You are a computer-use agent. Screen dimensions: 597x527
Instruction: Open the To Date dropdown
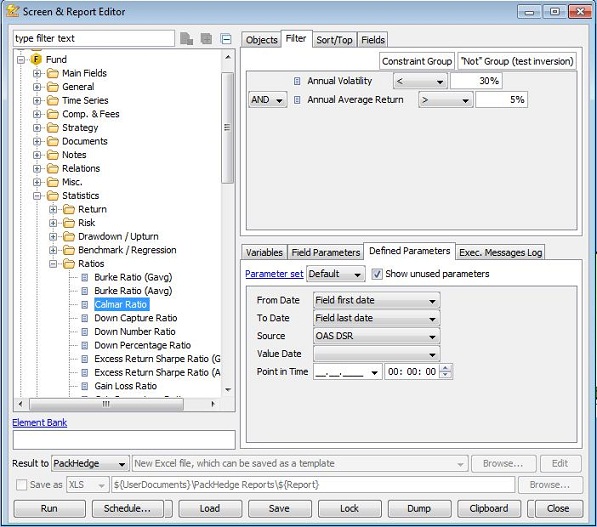[377, 318]
